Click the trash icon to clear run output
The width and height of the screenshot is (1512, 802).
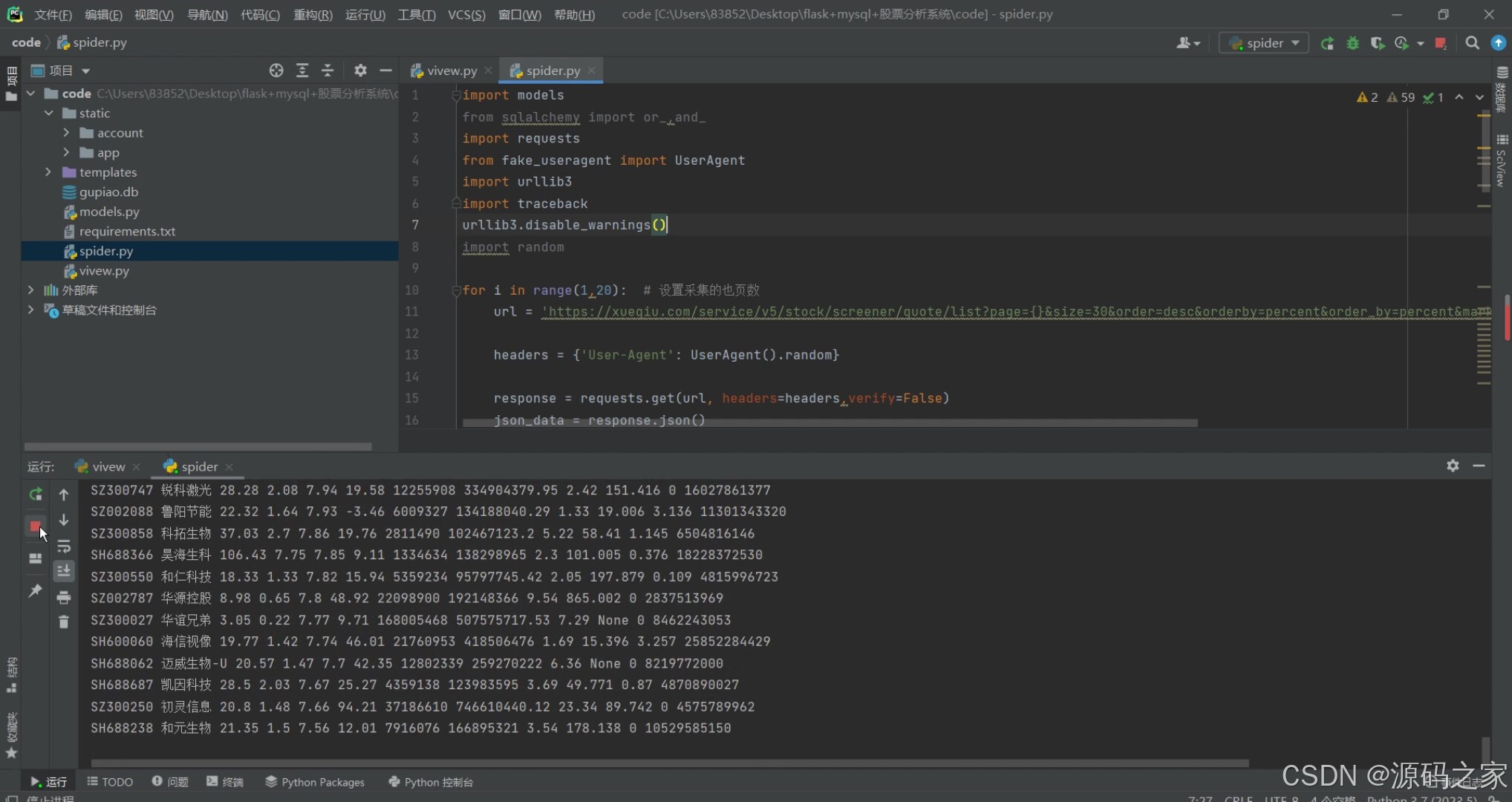(64, 622)
